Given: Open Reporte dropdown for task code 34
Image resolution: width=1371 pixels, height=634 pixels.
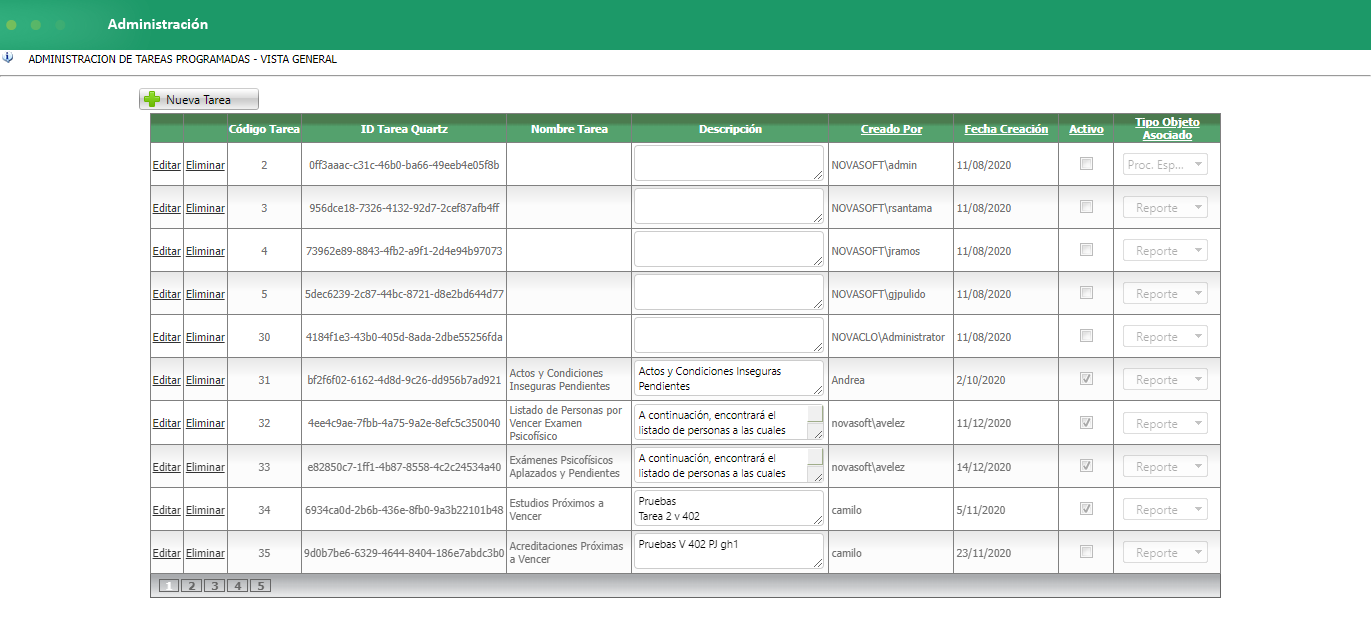Looking at the screenshot, I should [x=1165, y=510].
